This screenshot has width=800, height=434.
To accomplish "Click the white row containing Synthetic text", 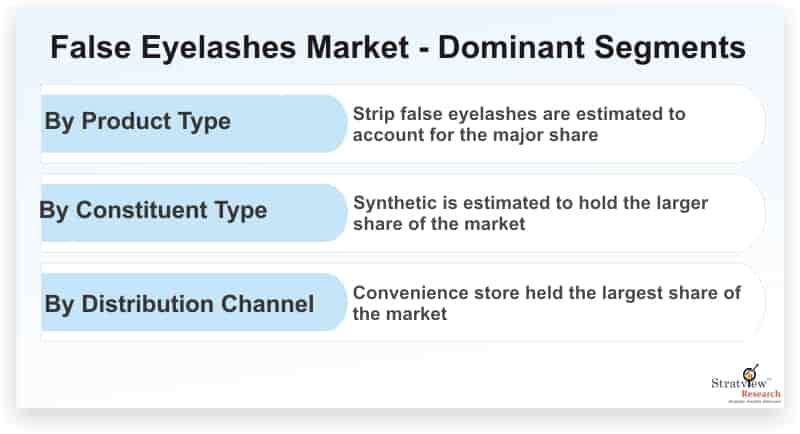I will [x=403, y=213].
